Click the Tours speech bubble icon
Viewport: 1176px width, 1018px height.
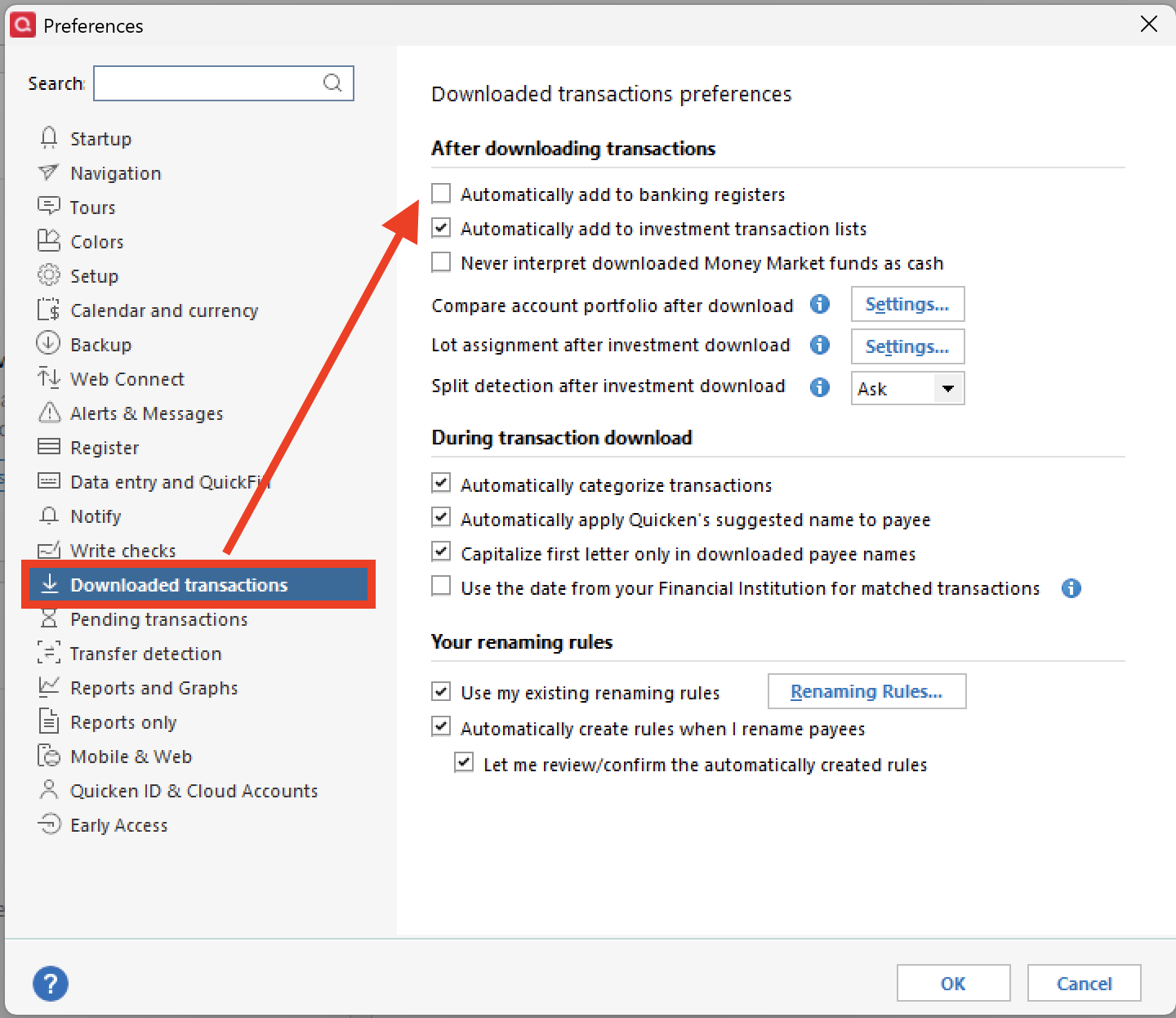pos(49,207)
